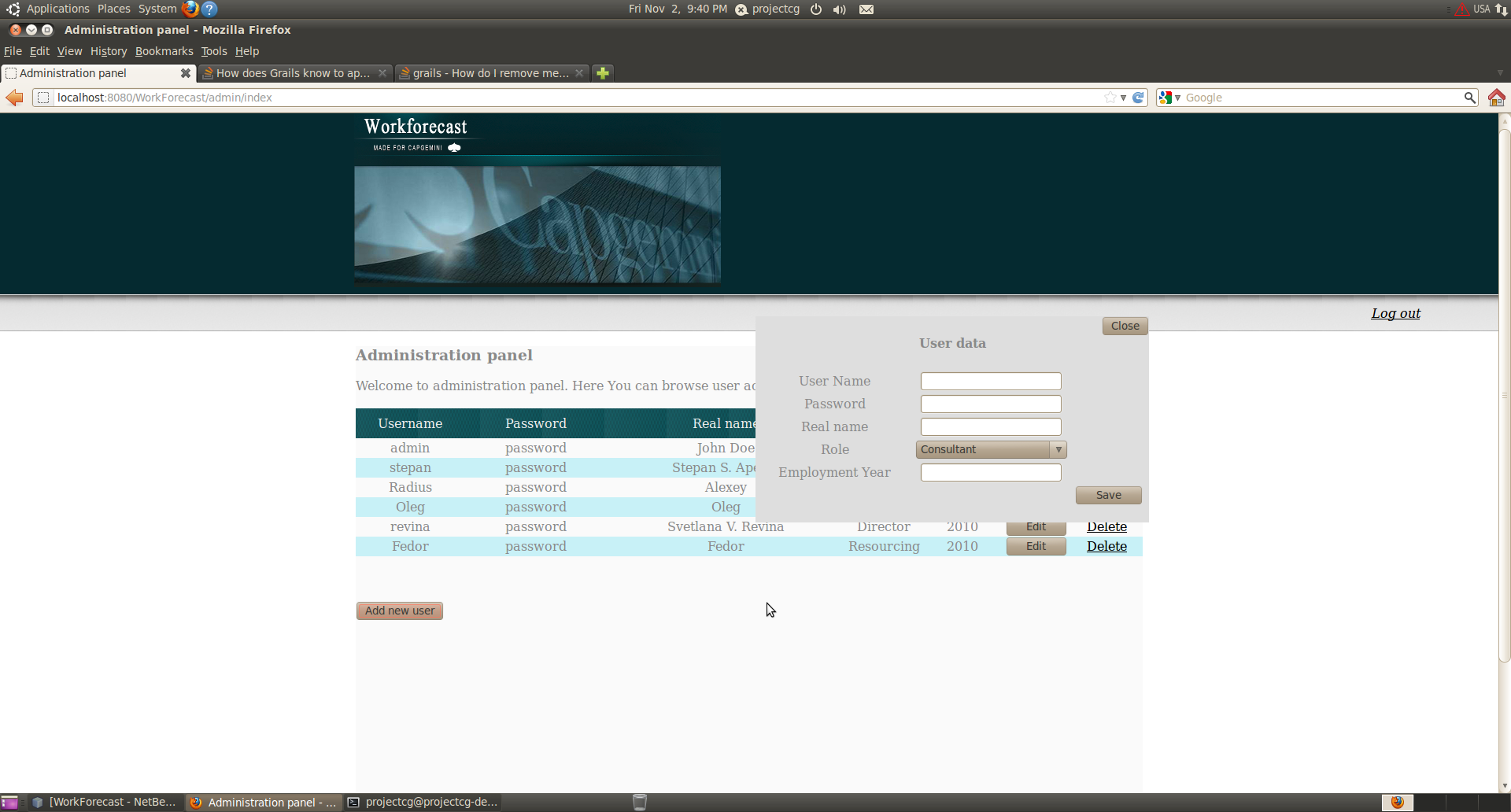The height and width of the screenshot is (812, 1511).
Task: Open the trash icon in bottom panel
Action: (640, 803)
